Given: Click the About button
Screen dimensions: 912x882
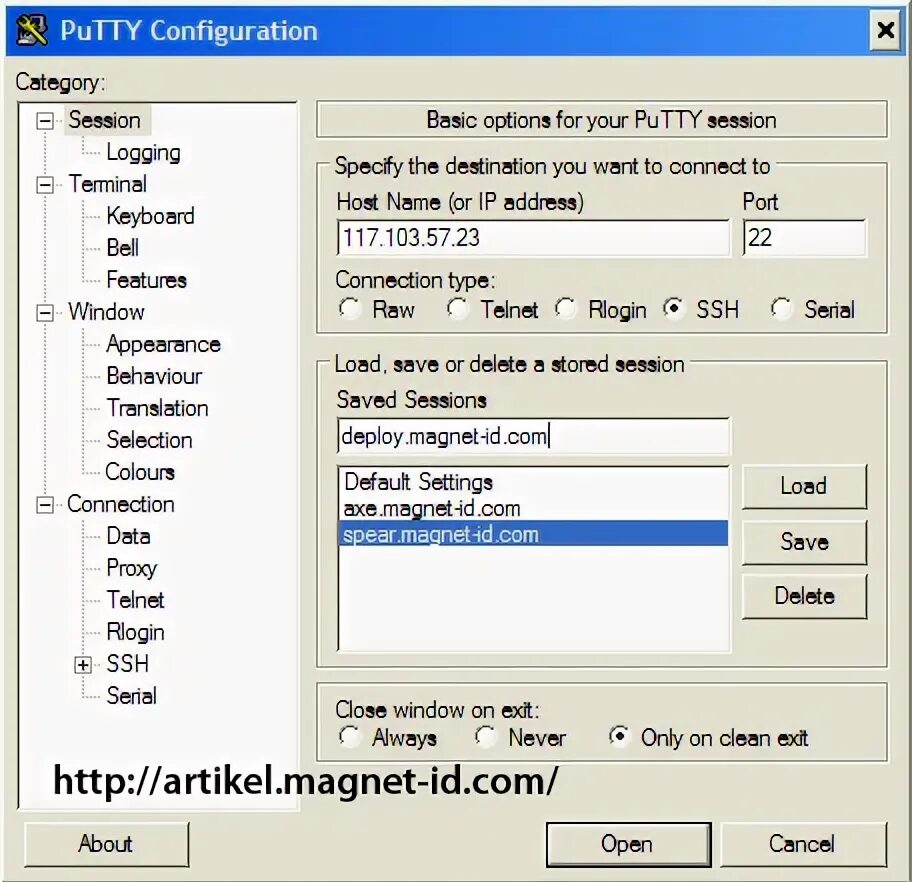Looking at the screenshot, I should pos(106,844).
